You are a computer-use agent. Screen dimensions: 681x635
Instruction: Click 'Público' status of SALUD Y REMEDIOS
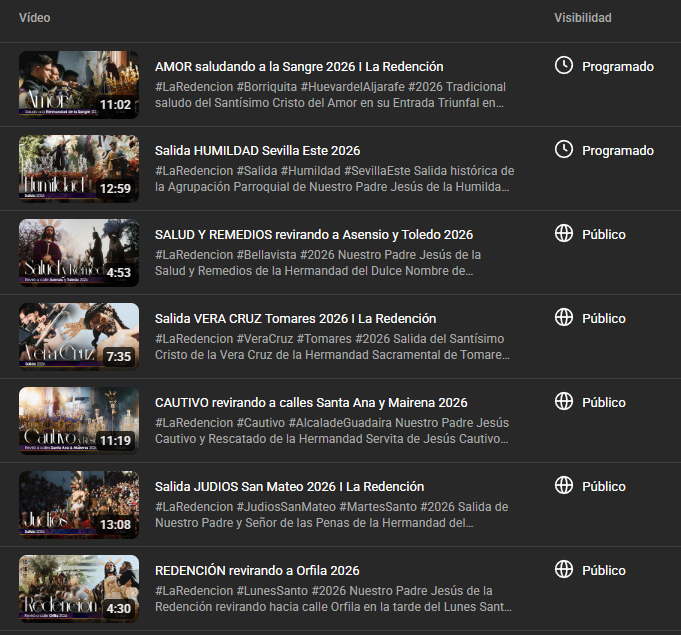pos(604,235)
